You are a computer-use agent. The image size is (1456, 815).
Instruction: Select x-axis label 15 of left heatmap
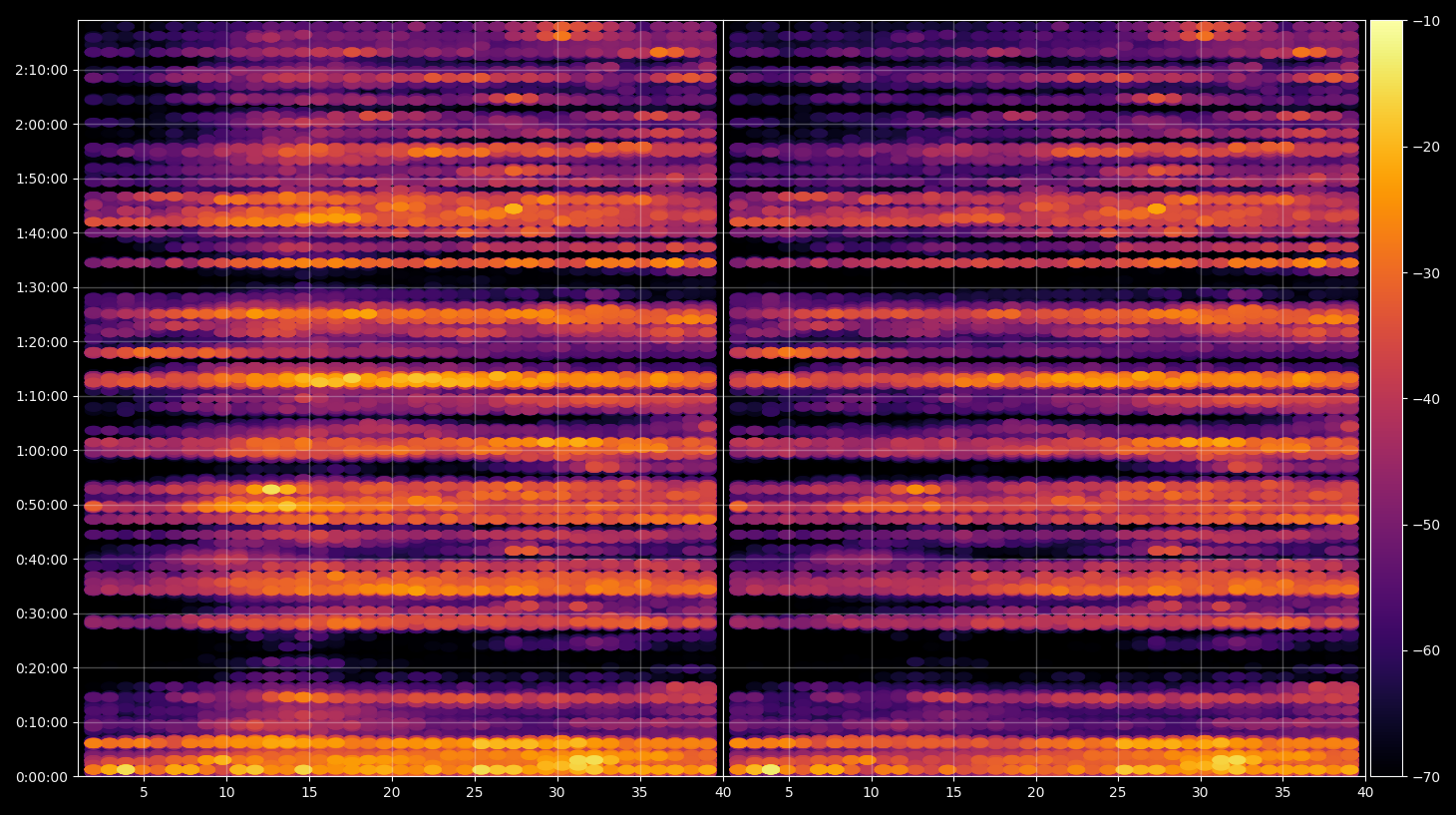coord(309,793)
